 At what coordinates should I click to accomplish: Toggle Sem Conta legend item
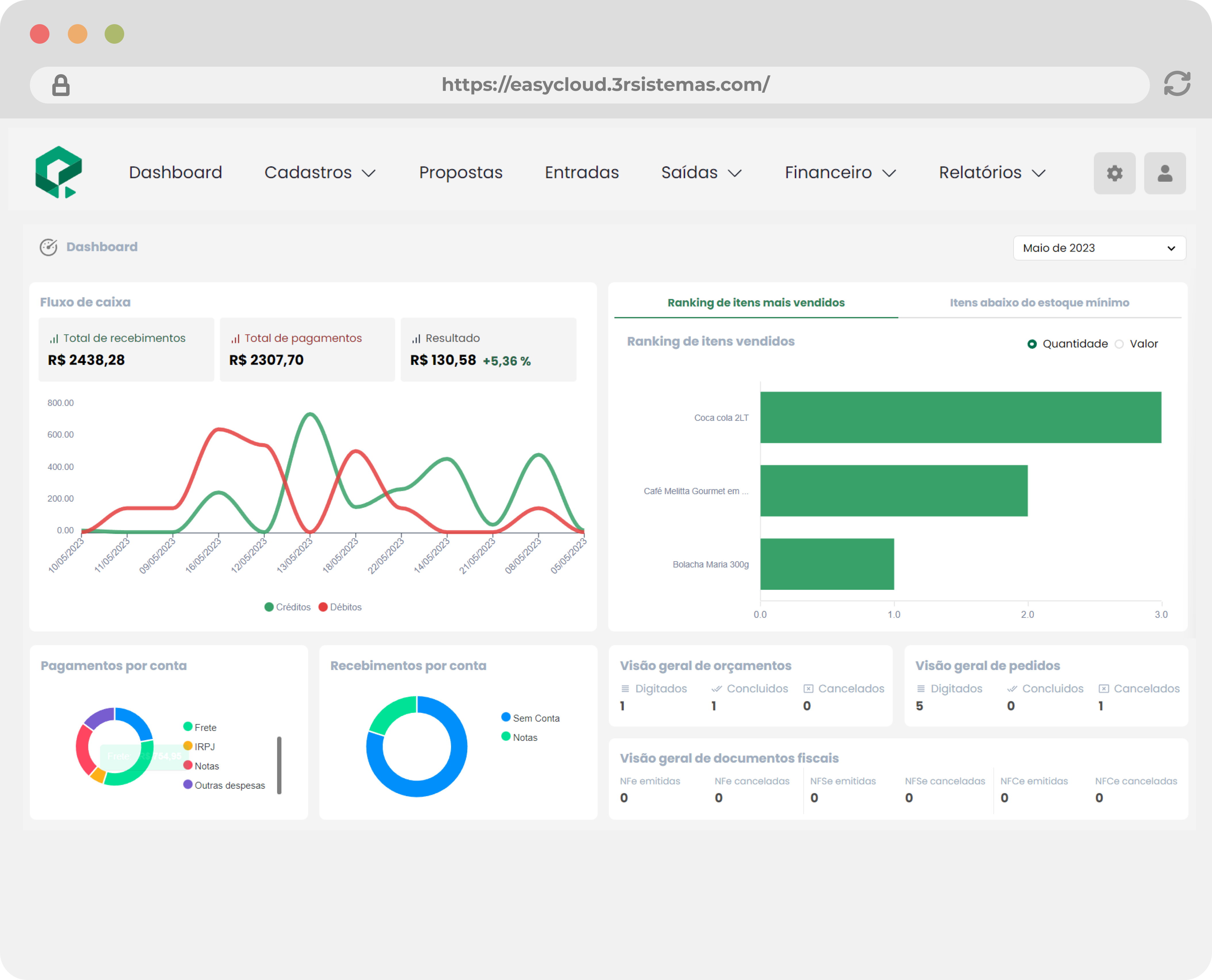531,717
